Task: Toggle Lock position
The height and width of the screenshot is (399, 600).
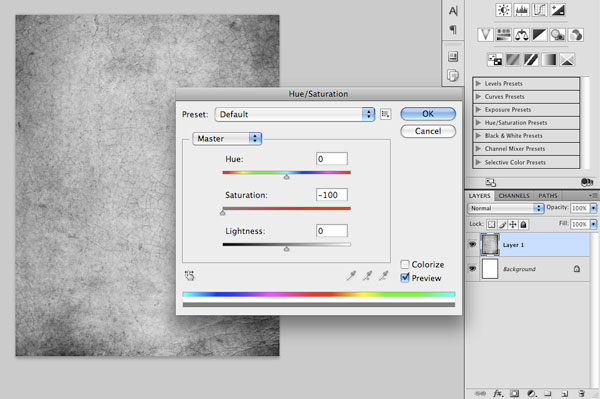Action: tap(513, 224)
